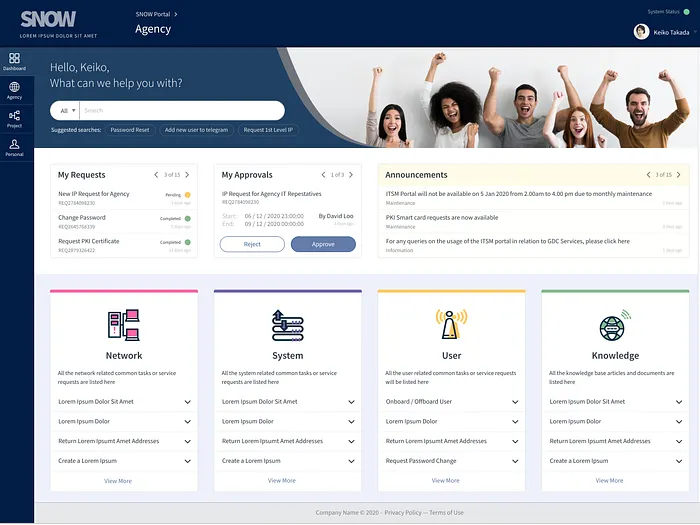The image size is (700, 525).
Task: Click into the Search input field
Action: tap(182, 110)
